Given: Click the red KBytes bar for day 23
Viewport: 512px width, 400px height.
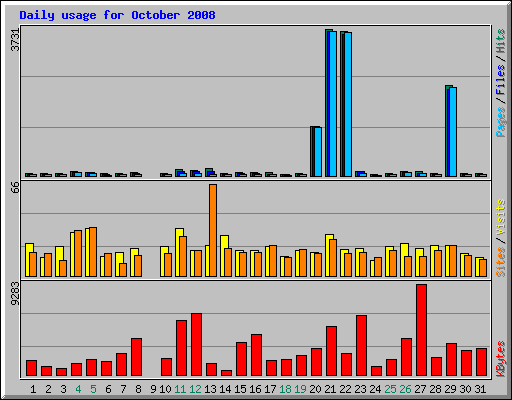Looking at the screenshot, I should click(x=361, y=346).
